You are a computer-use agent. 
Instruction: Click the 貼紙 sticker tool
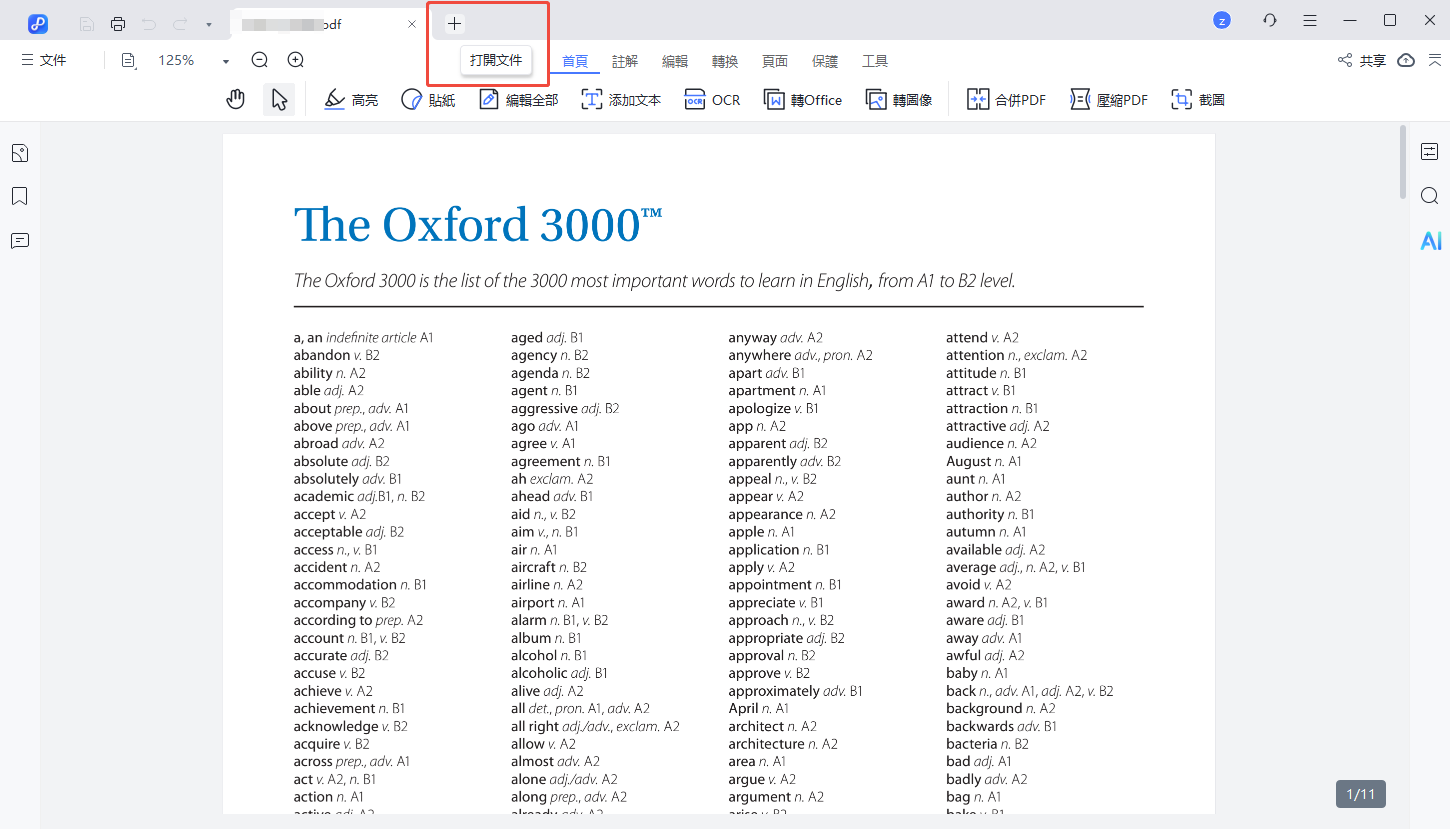click(x=428, y=100)
